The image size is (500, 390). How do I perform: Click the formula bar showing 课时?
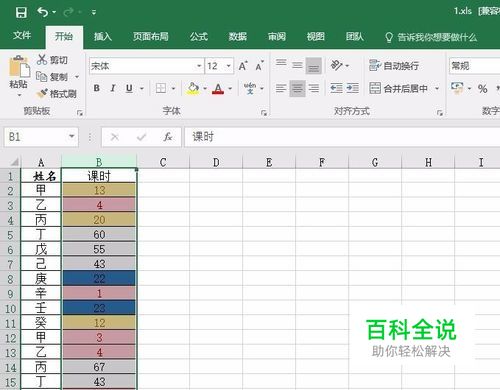click(x=342, y=137)
